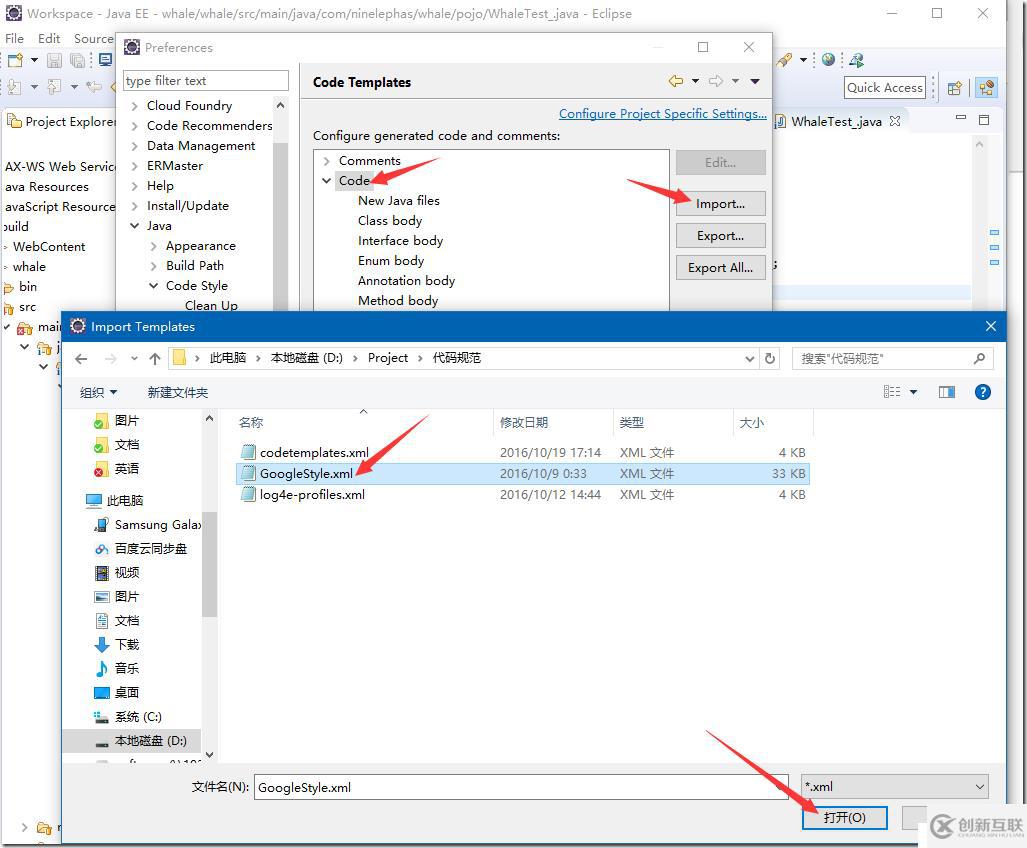This screenshot has width=1027, height=848.
Task: Click the forward arrow in Preferences header
Action: tap(716, 81)
